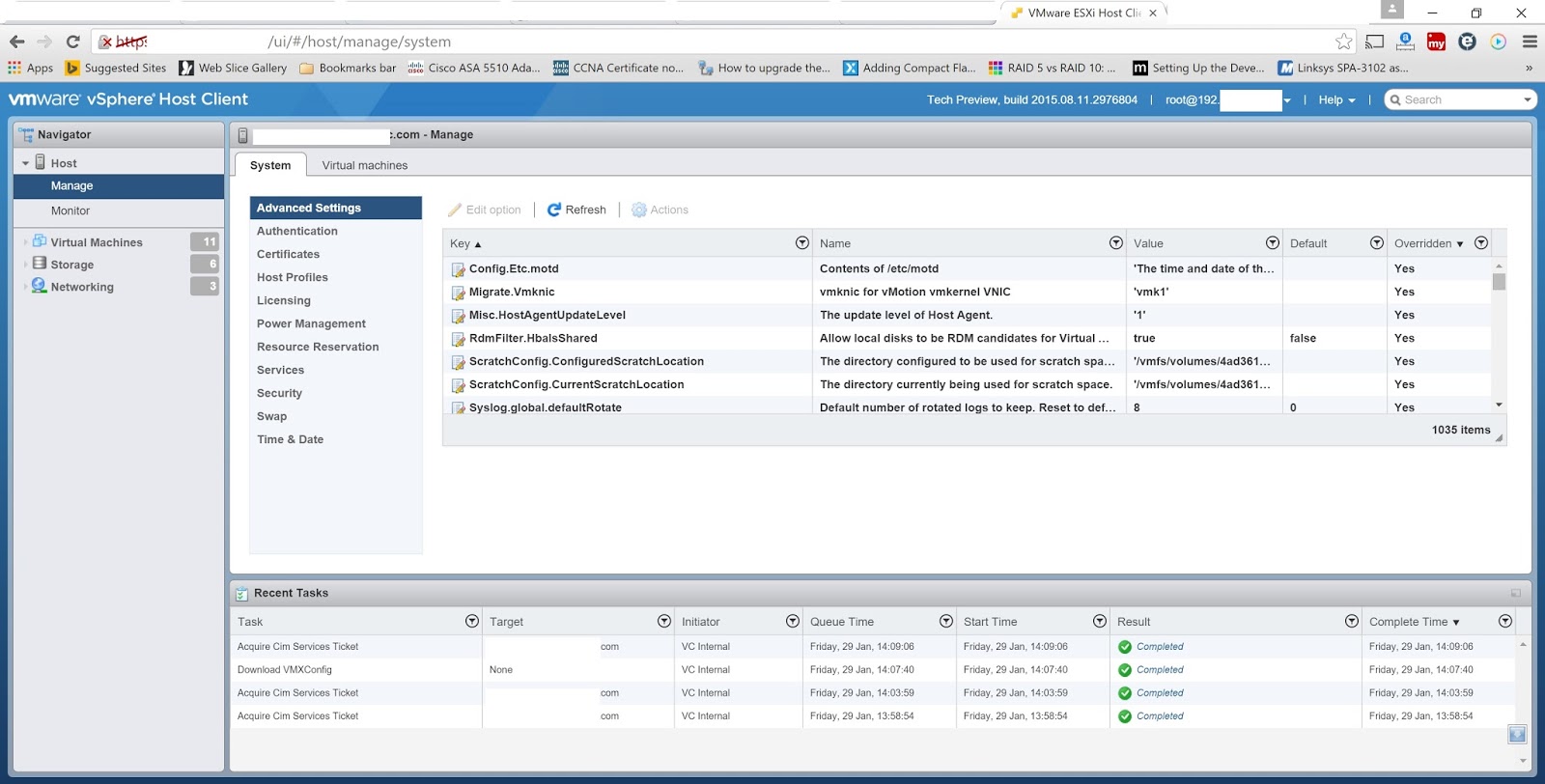This screenshot has width=1545, height=784.
Task: Expand the Storage tree node
Action: pyautogui.click(x=25, y=265)
